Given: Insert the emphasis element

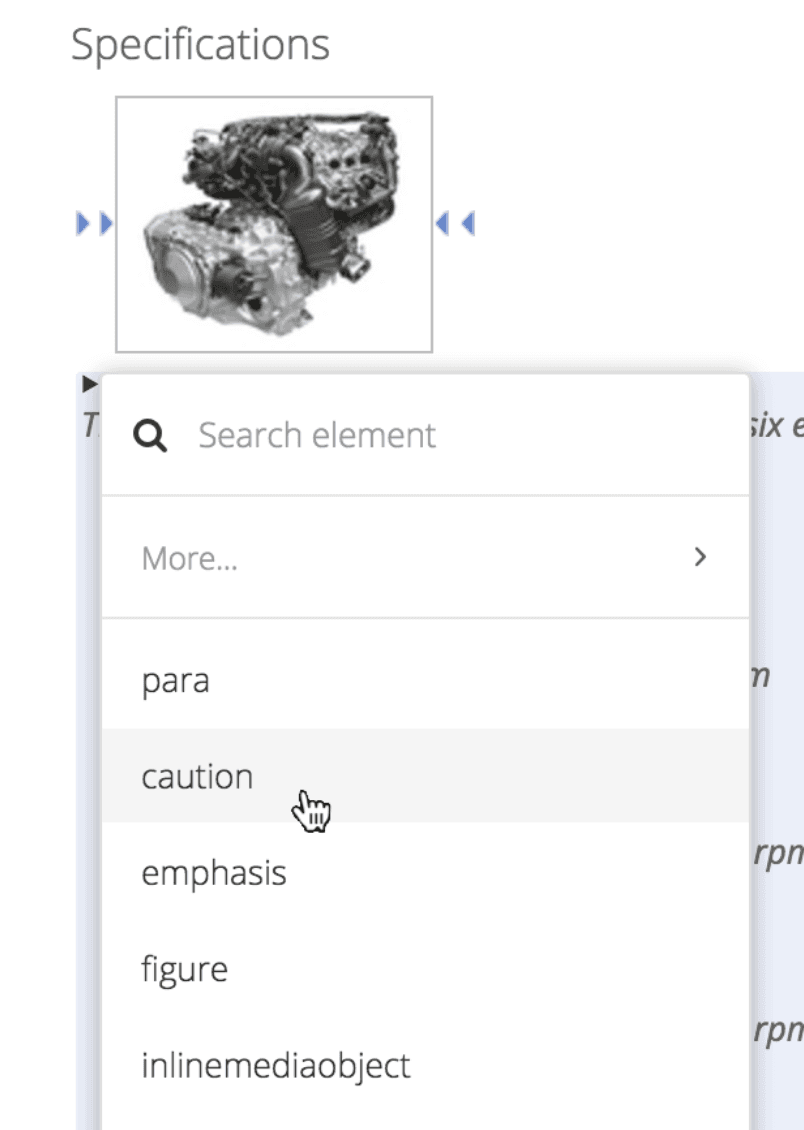Looking at the screenshot, I should coord(214,873).
